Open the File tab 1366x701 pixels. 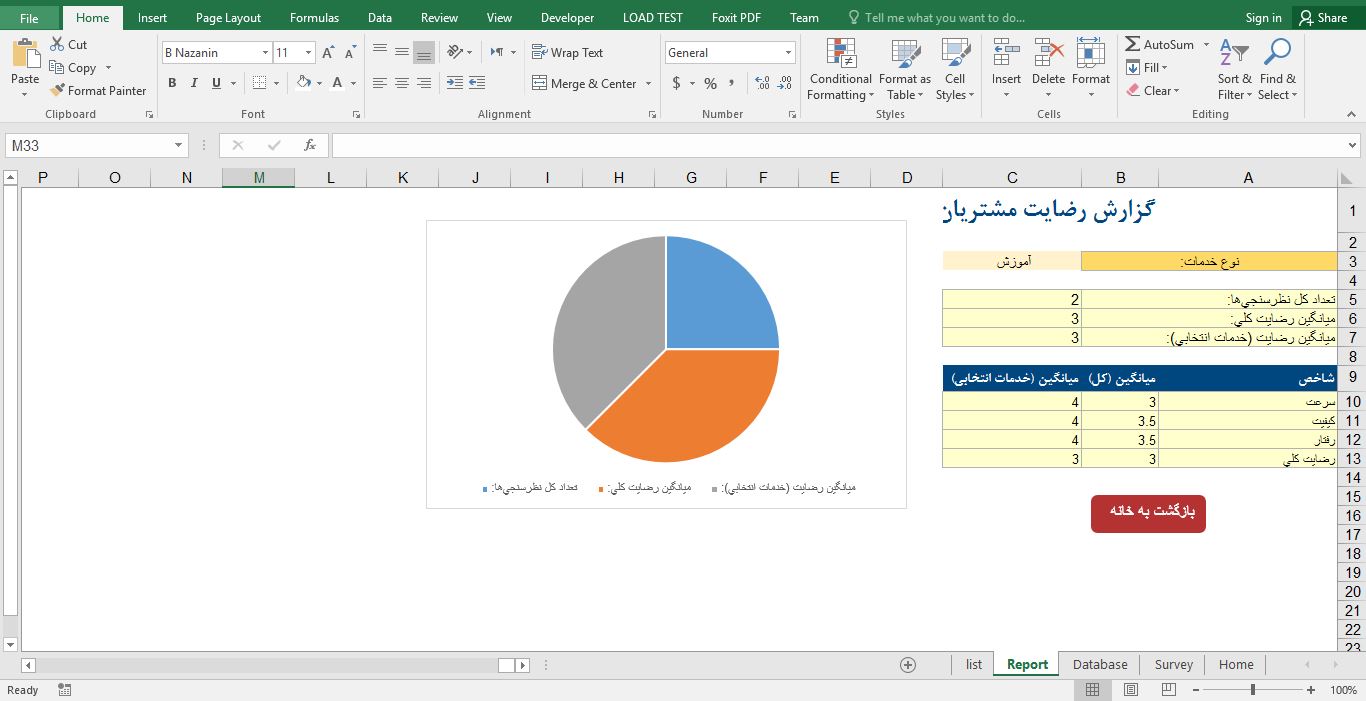point(29,18)
